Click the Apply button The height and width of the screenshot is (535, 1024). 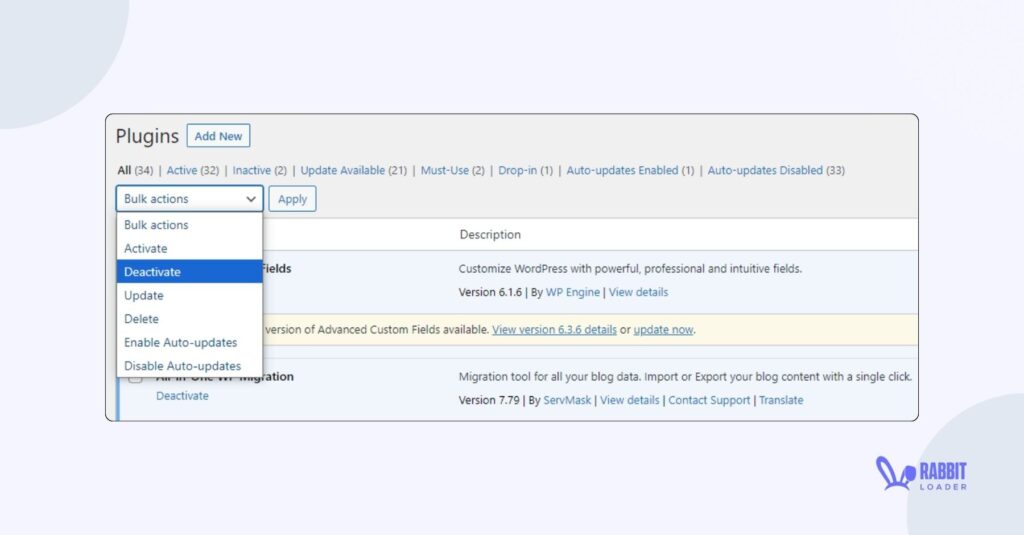point(292,199)
